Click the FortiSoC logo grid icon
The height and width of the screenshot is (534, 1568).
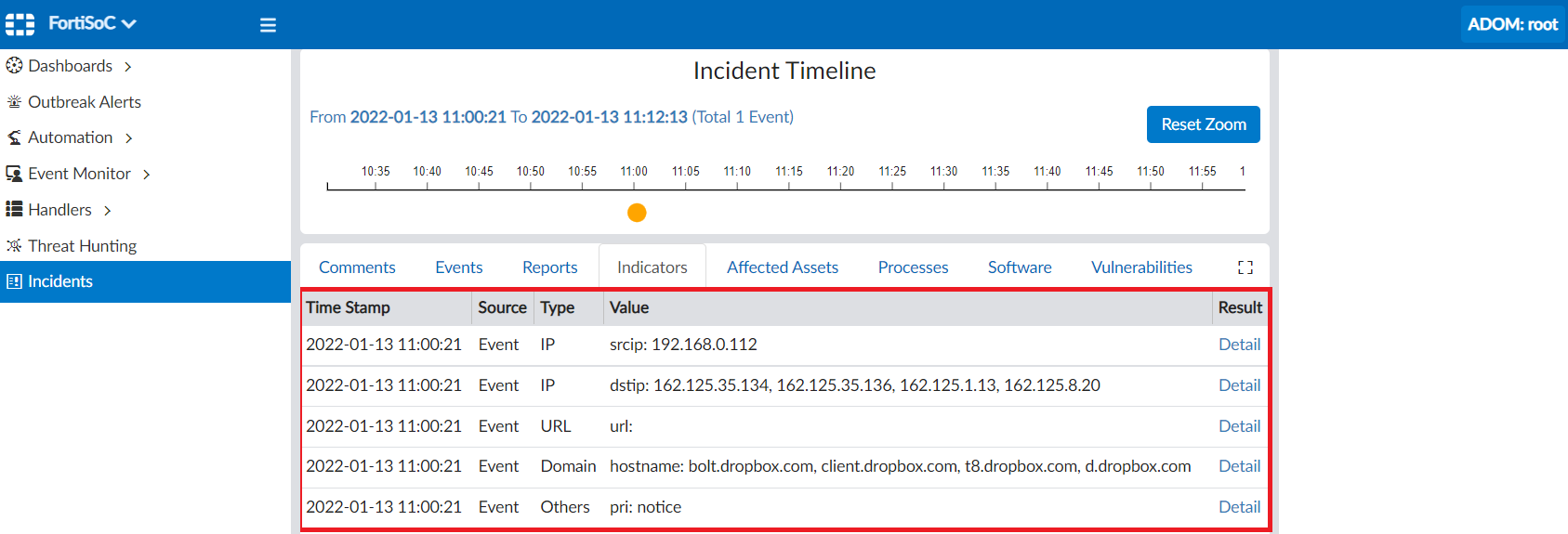(20, 24)
